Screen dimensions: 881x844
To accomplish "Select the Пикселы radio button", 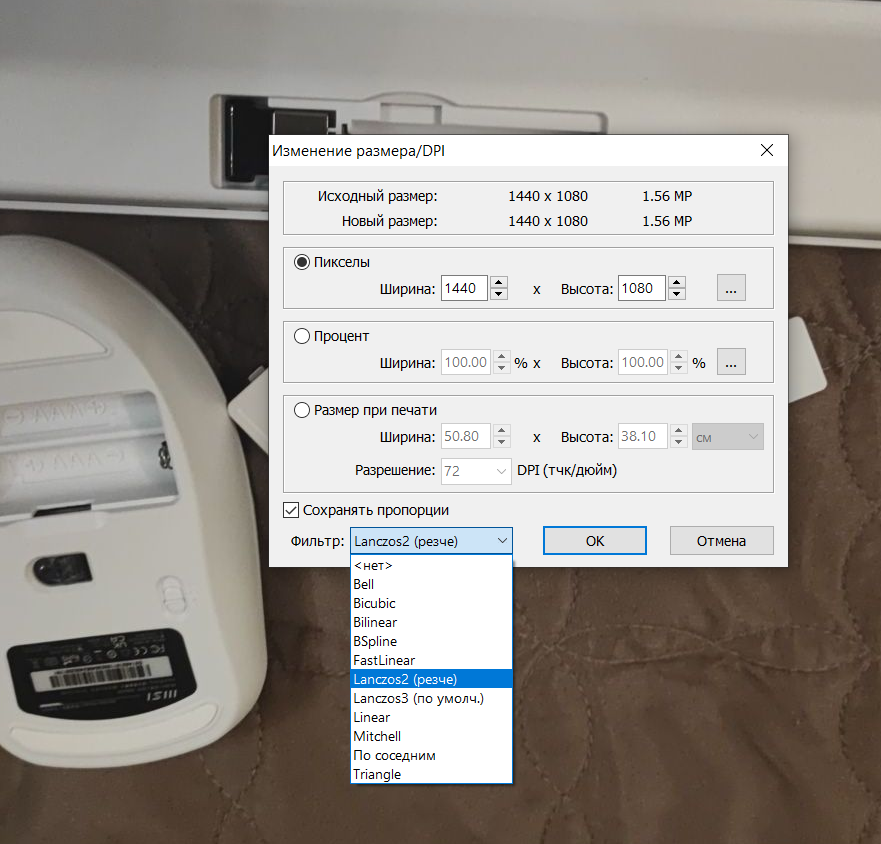I will click(302, 262).
